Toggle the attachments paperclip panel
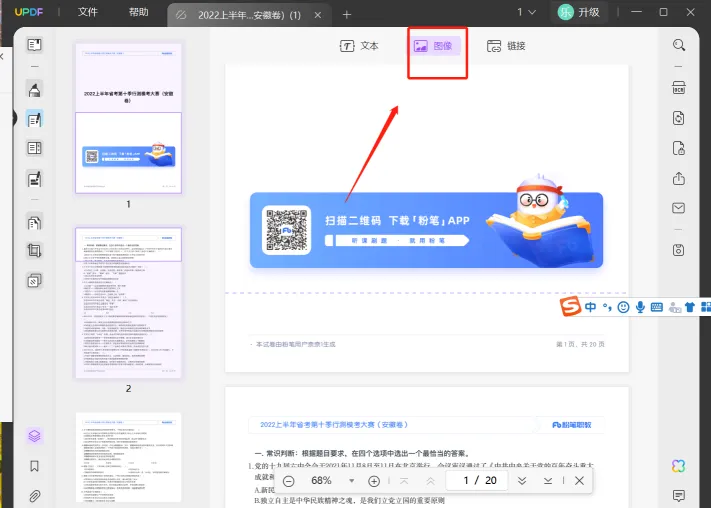 click(x=35, y=495)
